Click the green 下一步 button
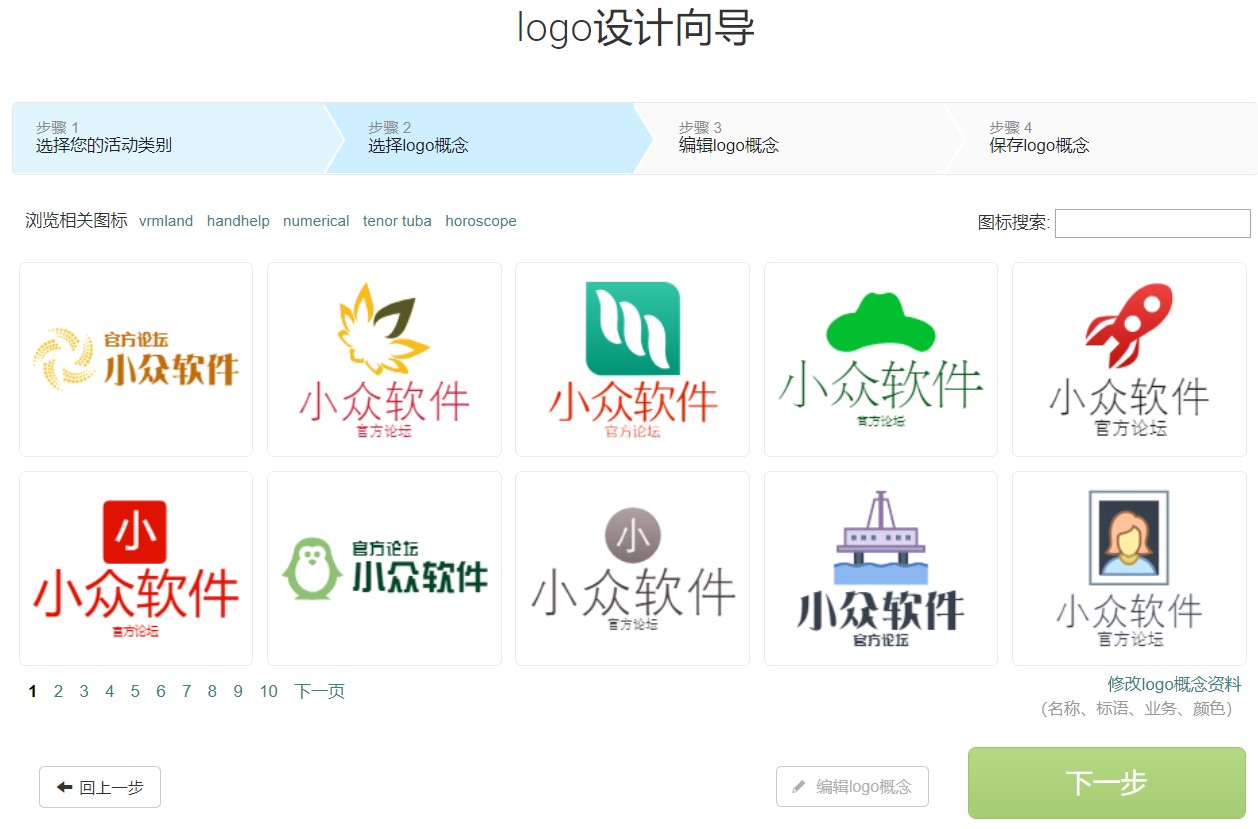 click(1106, 783)
